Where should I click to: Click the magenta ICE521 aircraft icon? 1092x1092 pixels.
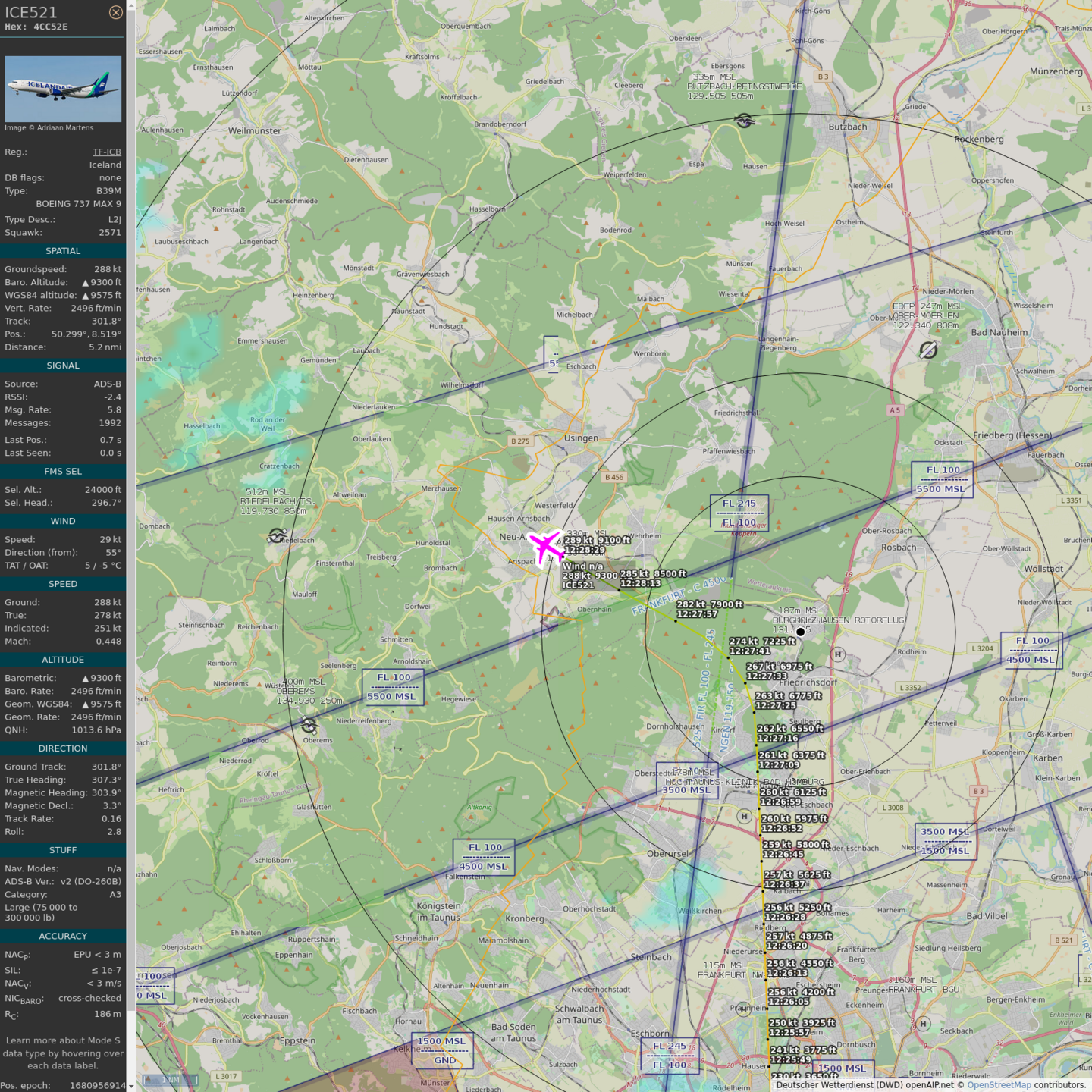(x=545, y=547)
